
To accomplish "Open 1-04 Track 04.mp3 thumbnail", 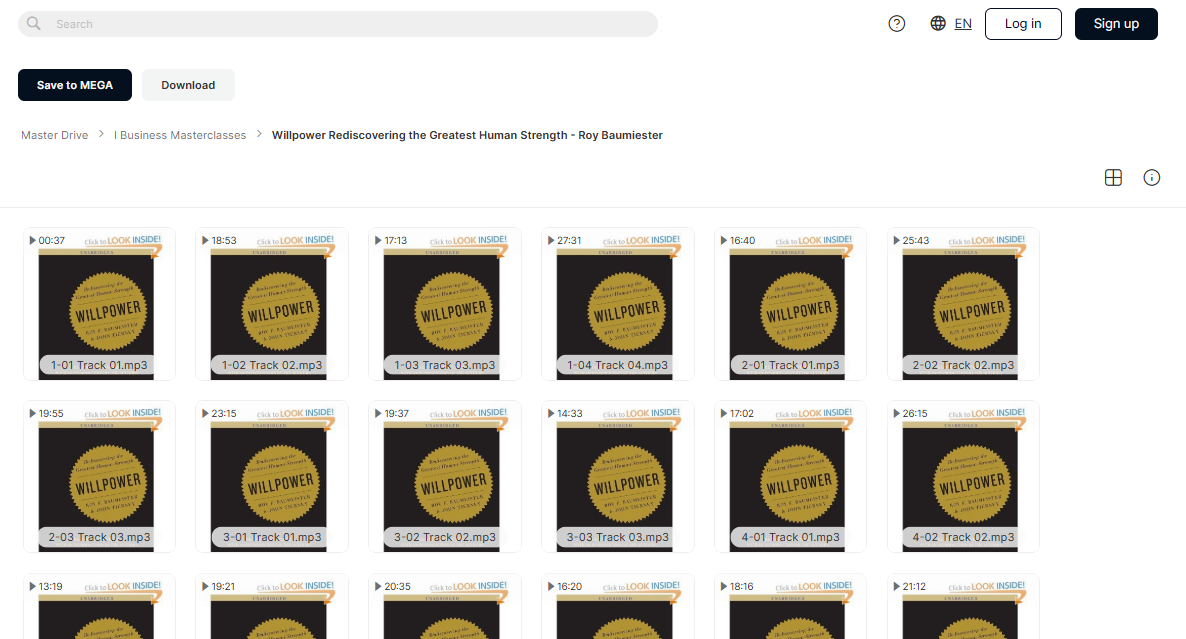I will [x=618, y=304].
